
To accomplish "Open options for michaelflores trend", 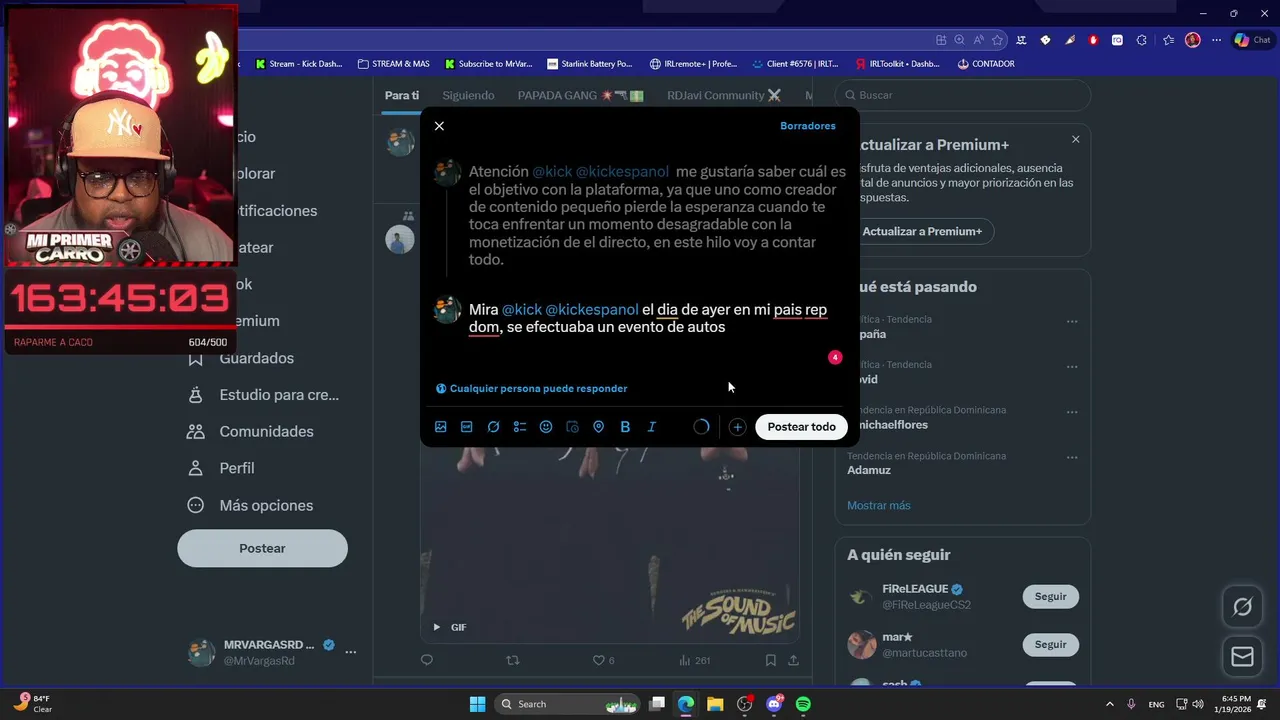I will (x=1072, y=412).
